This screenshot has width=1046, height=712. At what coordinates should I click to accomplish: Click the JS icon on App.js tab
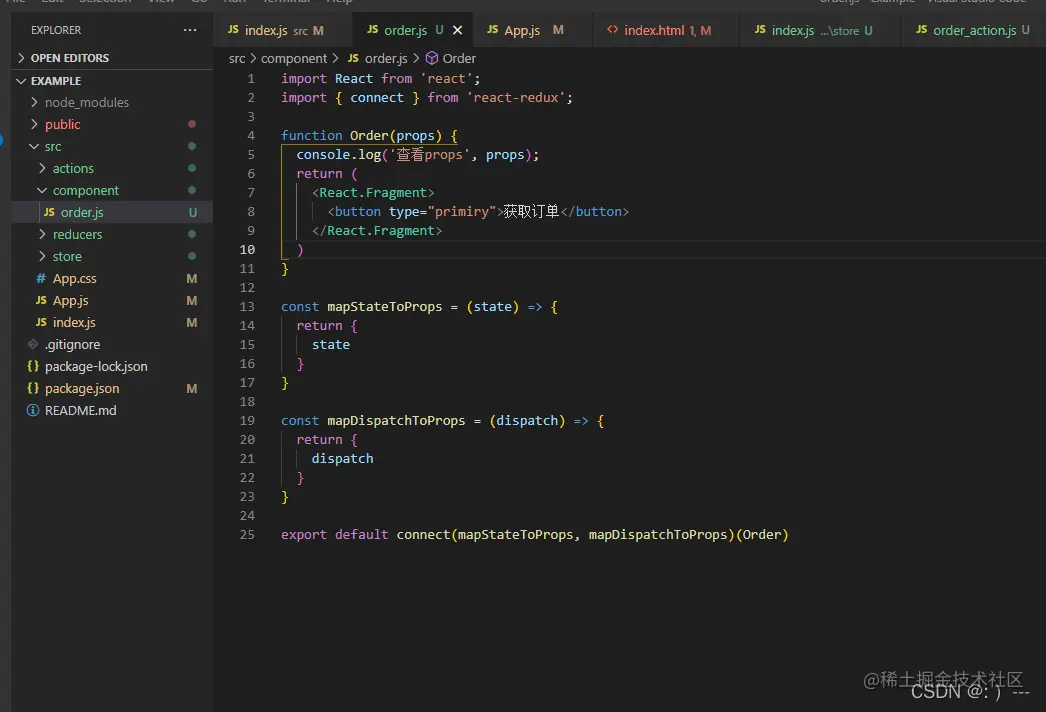tap(493, 29)
